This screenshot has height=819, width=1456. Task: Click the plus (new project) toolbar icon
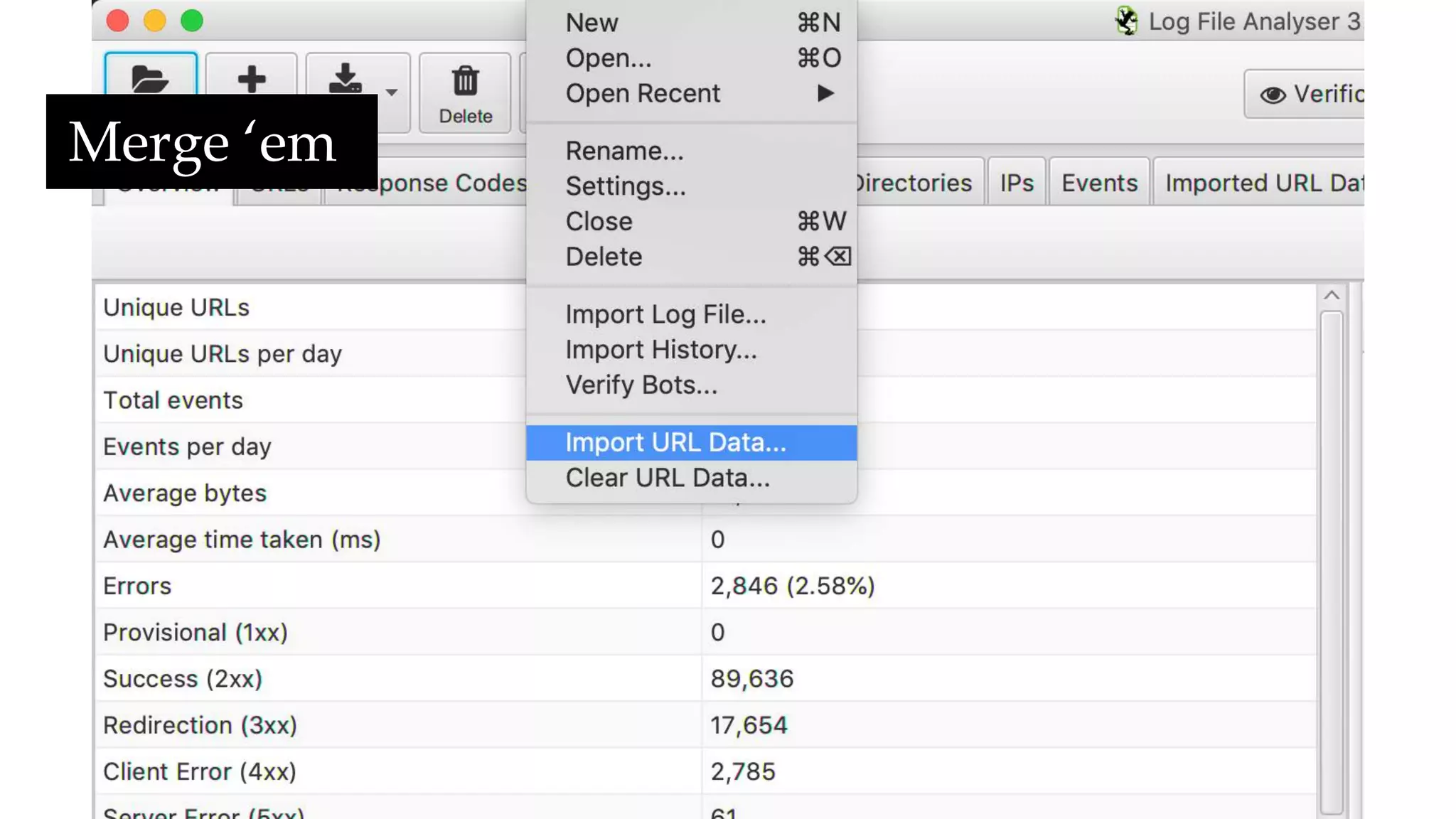coord(251,78)
